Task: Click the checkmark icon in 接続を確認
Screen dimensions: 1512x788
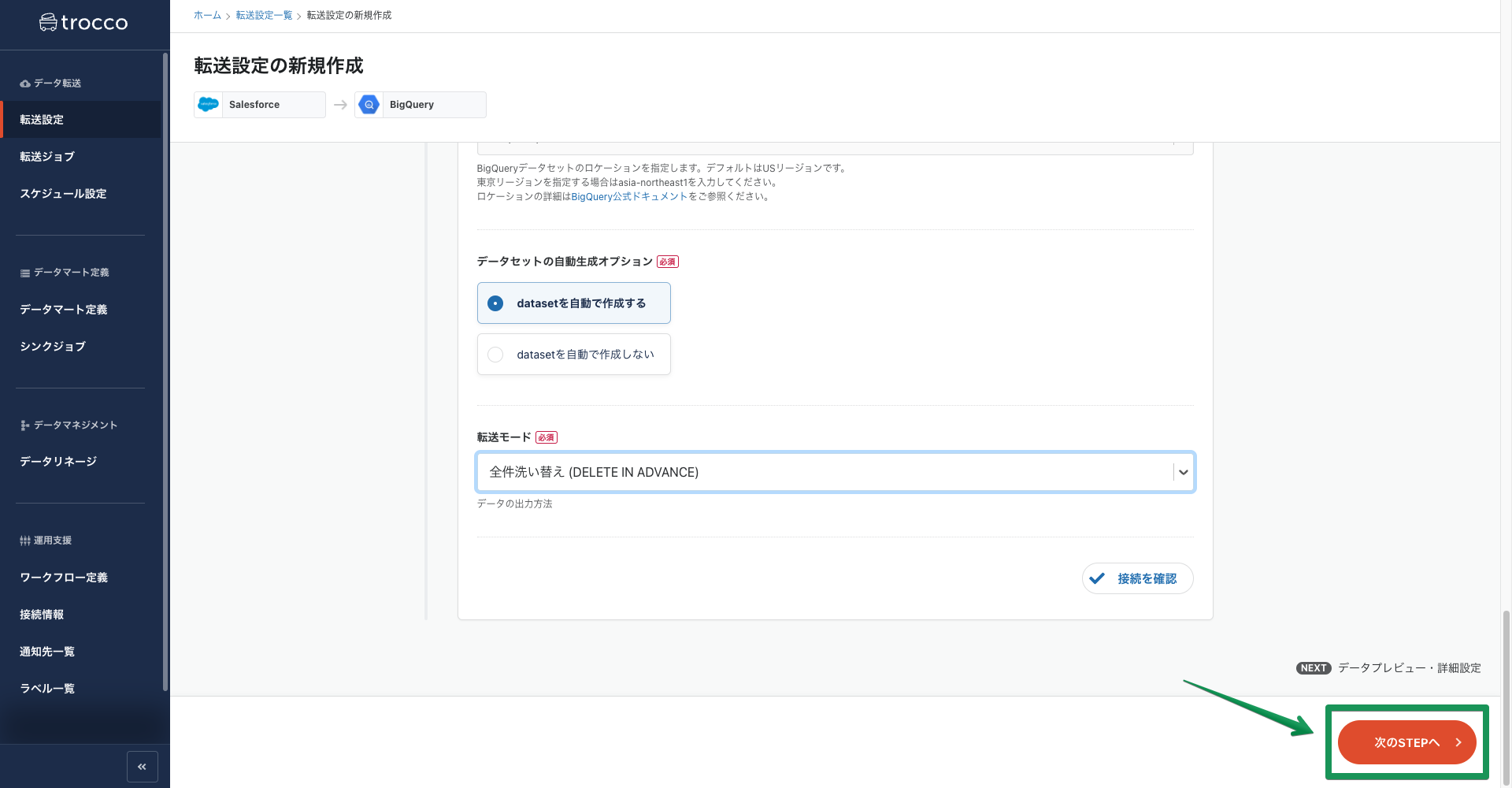Action: click(x=1097, y=578)
